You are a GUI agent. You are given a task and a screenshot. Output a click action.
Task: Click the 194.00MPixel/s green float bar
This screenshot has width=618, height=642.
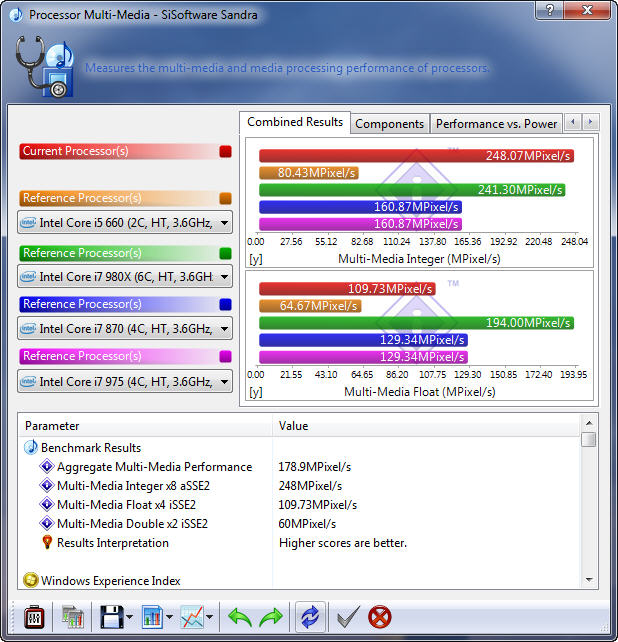[x=416, y=323]
